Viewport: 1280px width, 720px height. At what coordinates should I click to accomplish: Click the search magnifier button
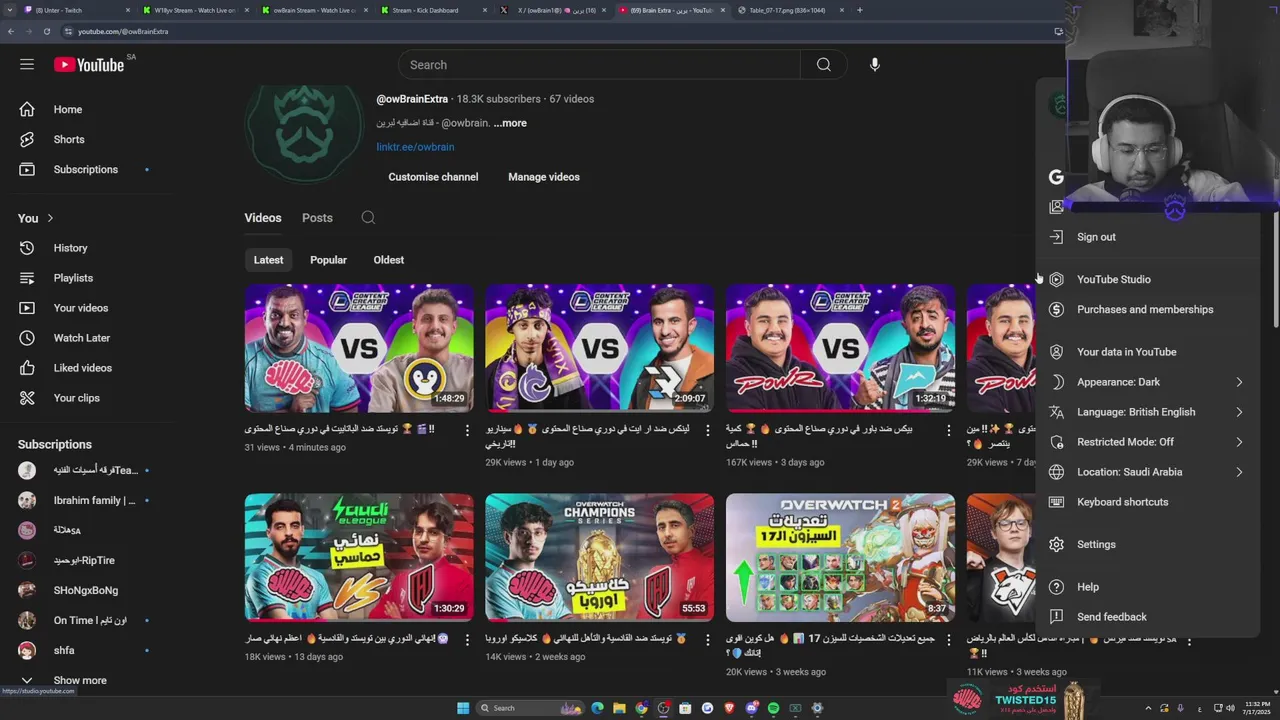coord(823,65)
